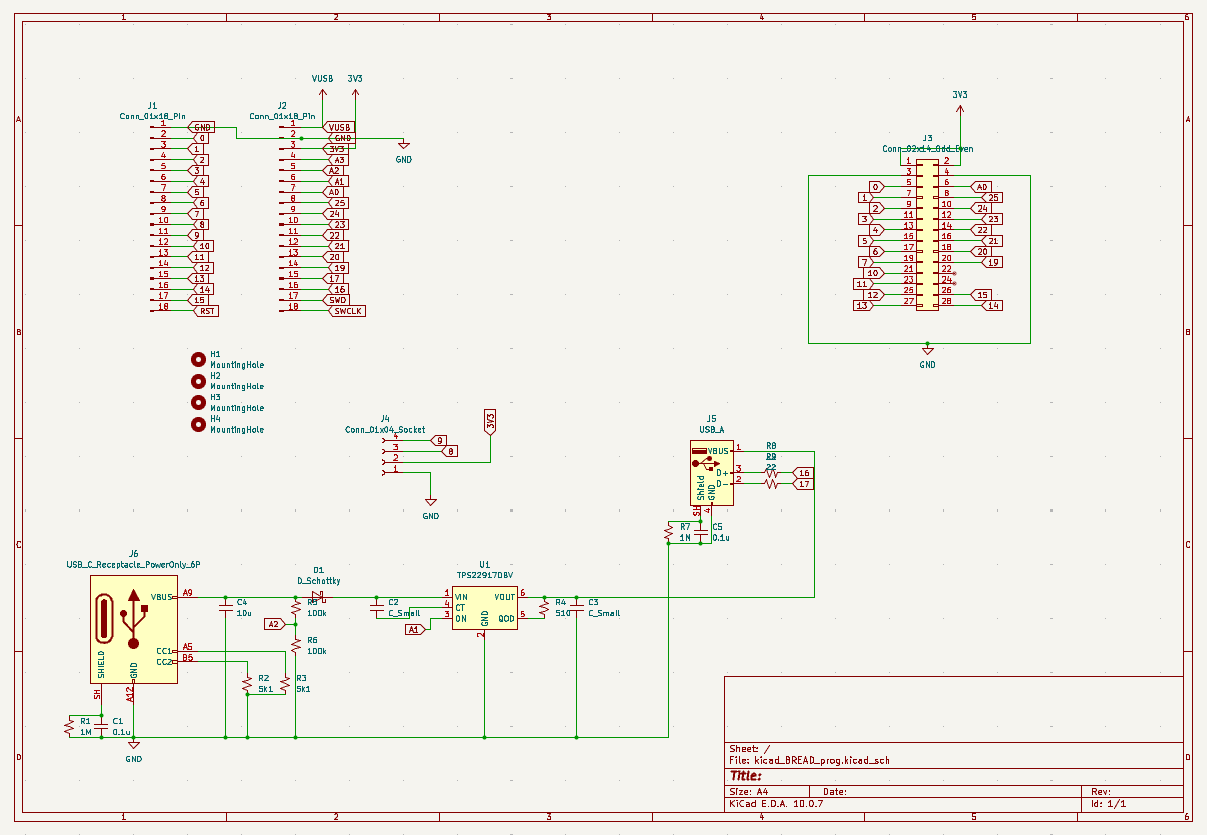Select label 13 at J3 pin 27
Image resolution: width=1207 pixels, height=835 pixels.
coord(863,306)
